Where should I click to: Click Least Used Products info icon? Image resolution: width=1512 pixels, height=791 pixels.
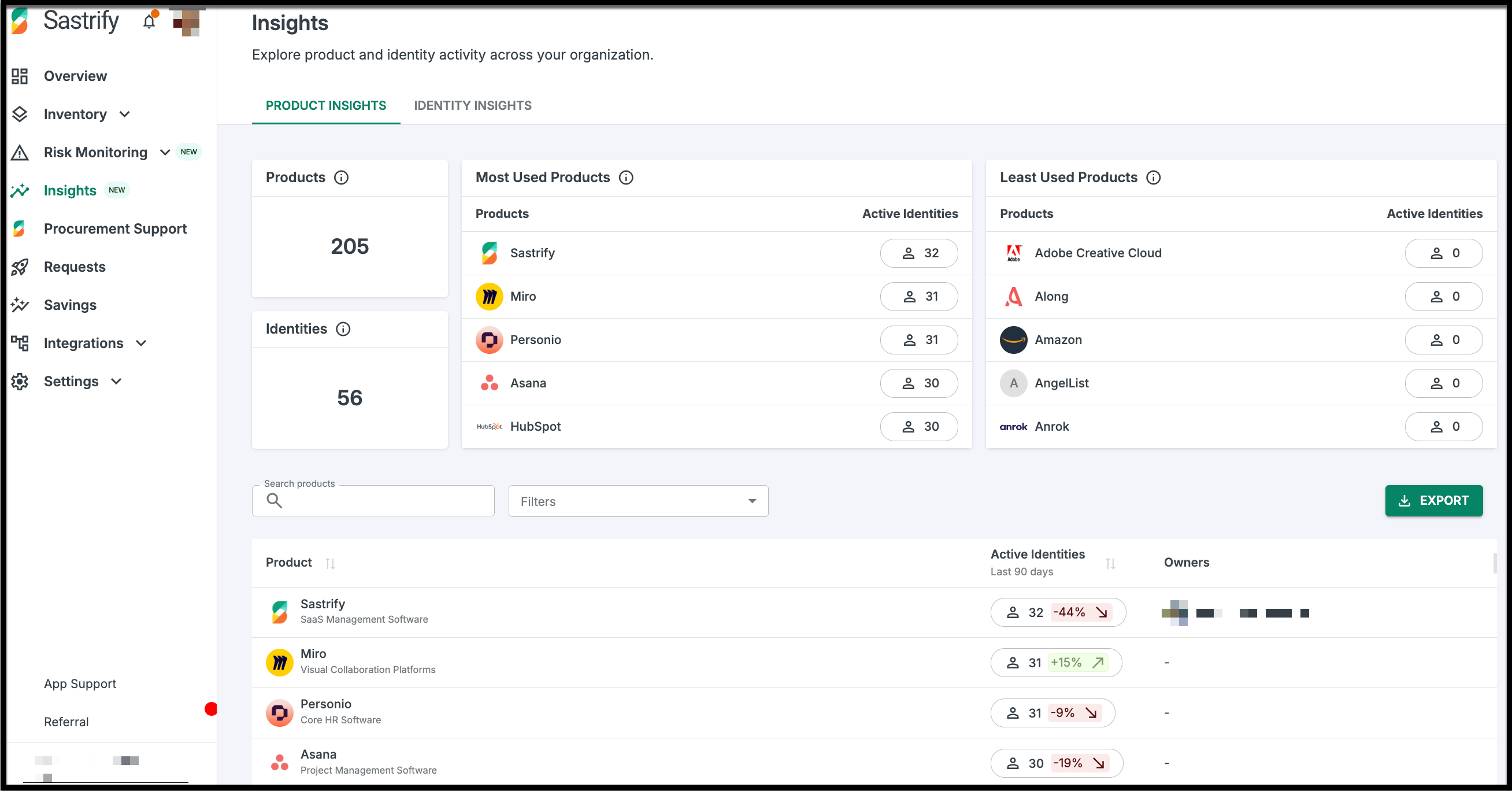click(1152, 178)
